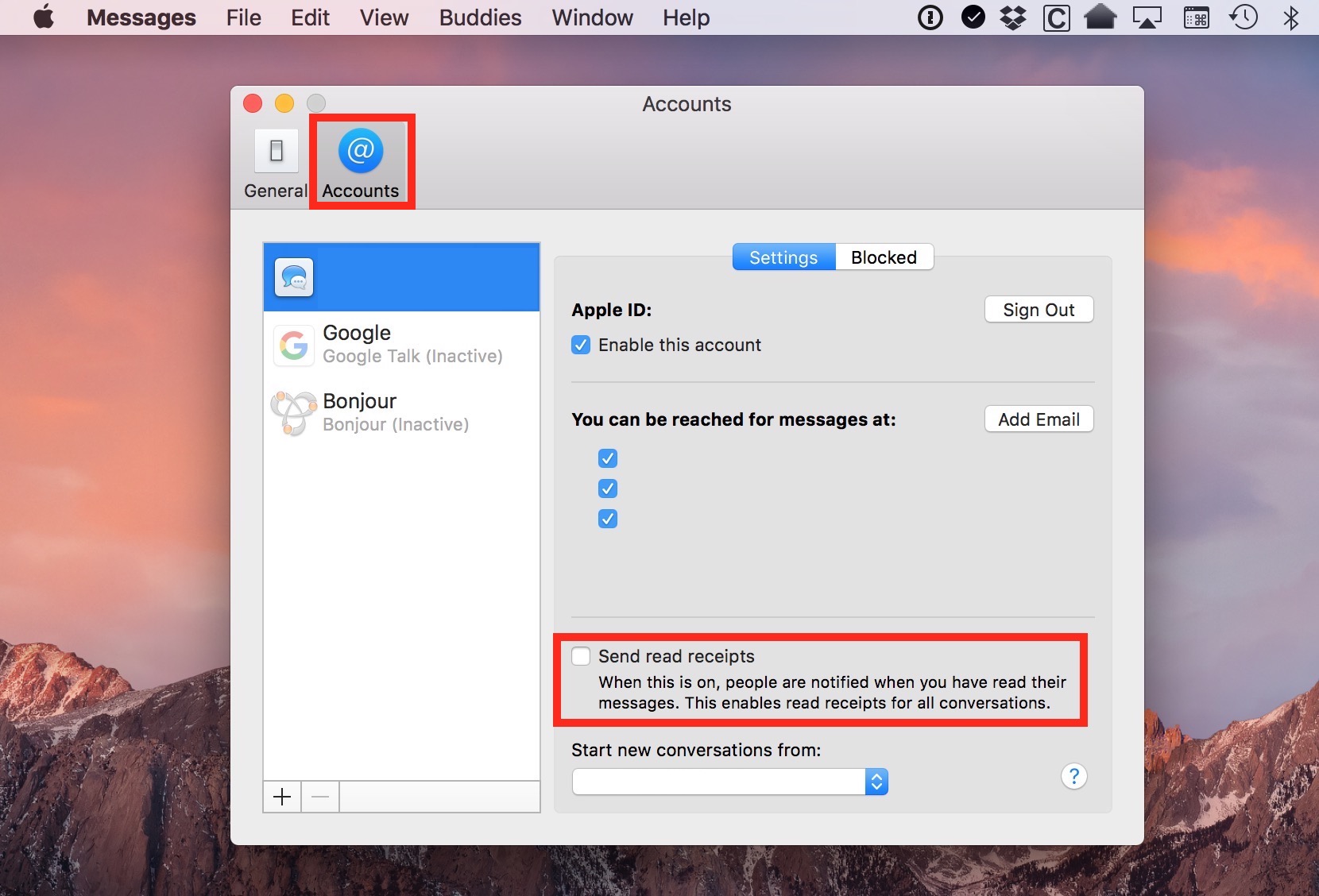Add a new account with plus button
This screenshot has width=1319, height=896.
(x=282, y=797)
